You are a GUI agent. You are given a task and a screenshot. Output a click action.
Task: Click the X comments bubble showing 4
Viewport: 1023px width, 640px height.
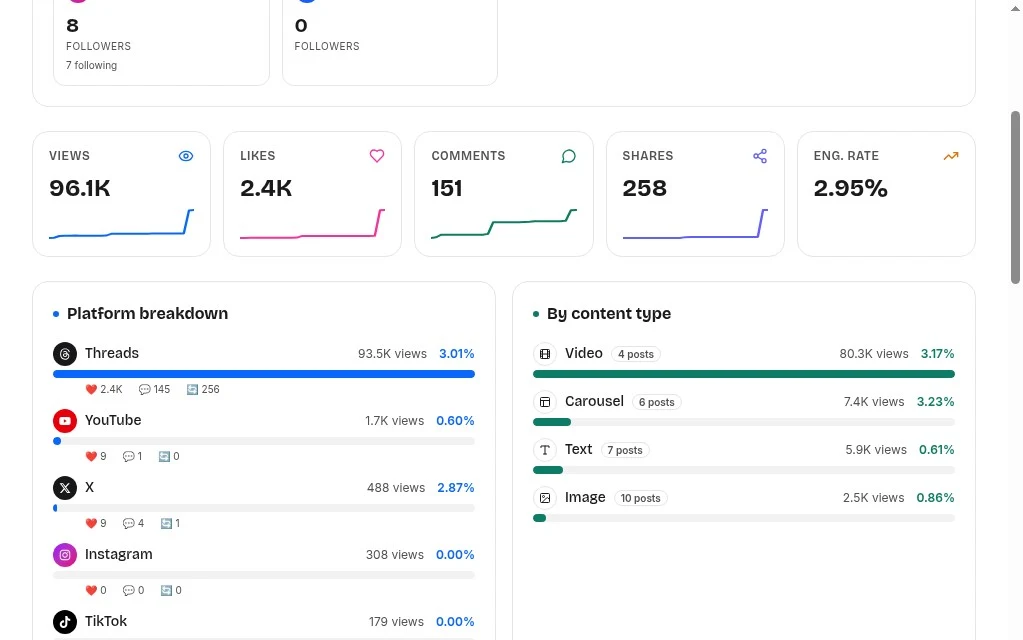click(x=129, y=523)
